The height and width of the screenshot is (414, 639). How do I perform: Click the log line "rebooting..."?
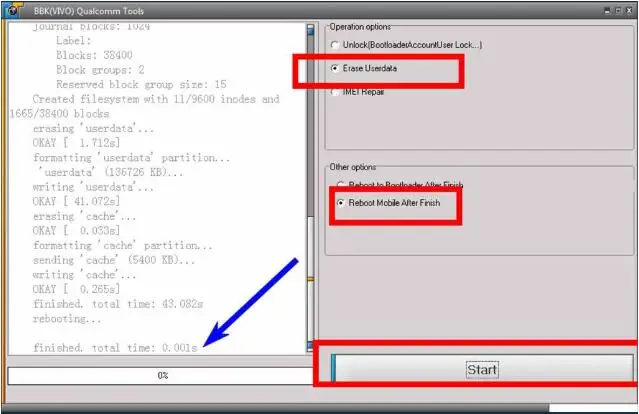pyautogui.click(x=67, y=319)
